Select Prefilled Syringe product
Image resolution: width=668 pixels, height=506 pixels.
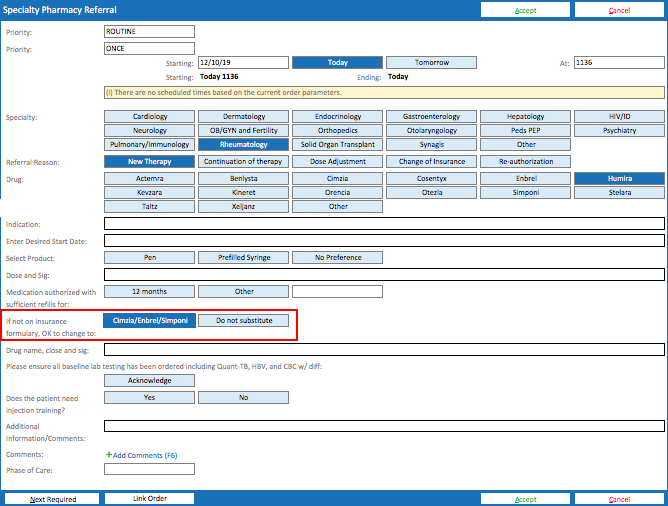coord(243,257)
